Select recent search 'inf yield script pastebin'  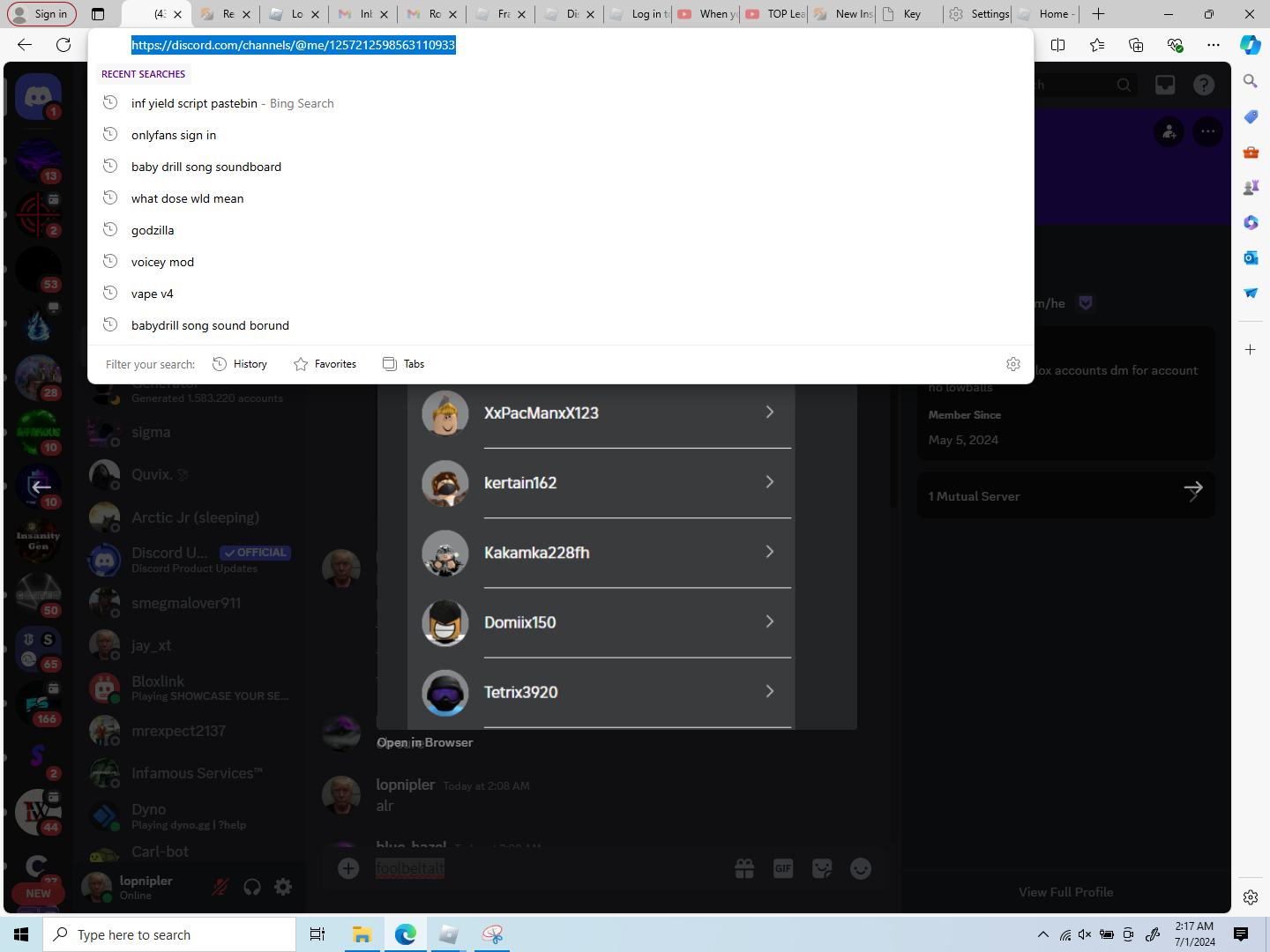click(561, 103)
